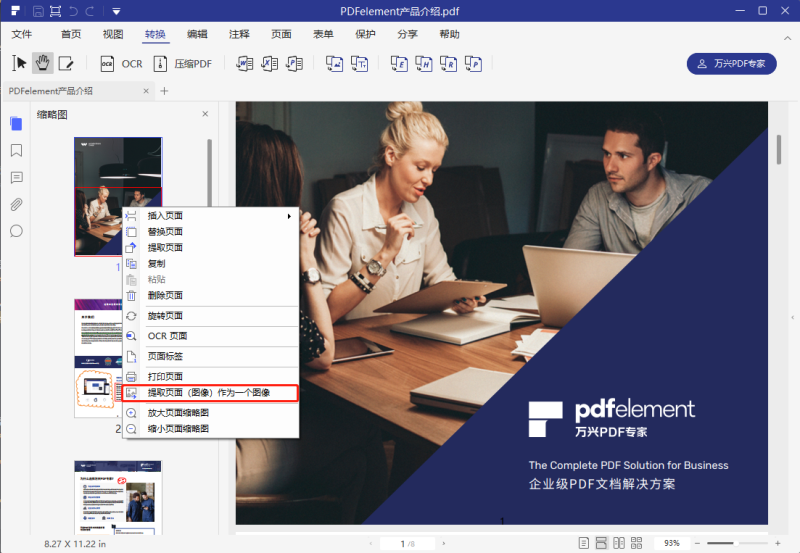
Task: Switch to two-page view icon
Action: tap(619, 543)
